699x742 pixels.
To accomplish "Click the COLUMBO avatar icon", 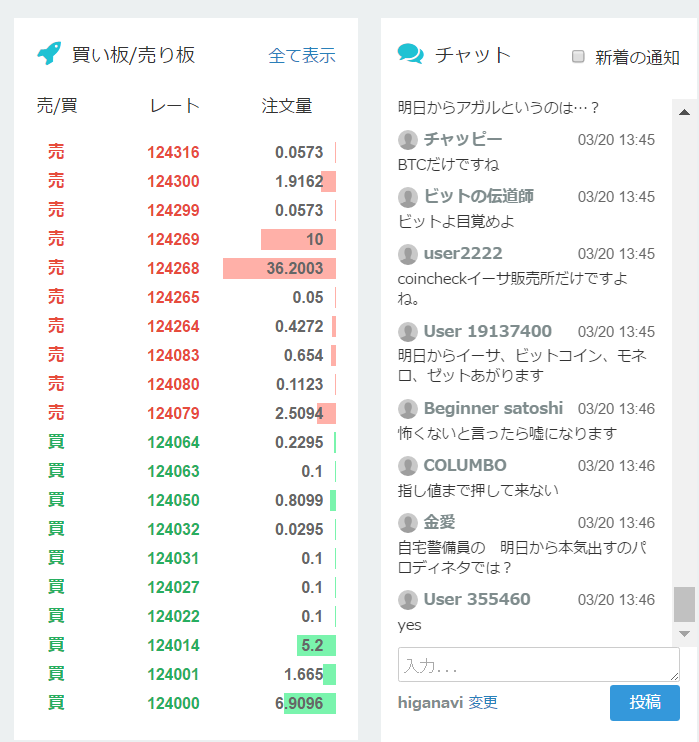I will [407, 466].
